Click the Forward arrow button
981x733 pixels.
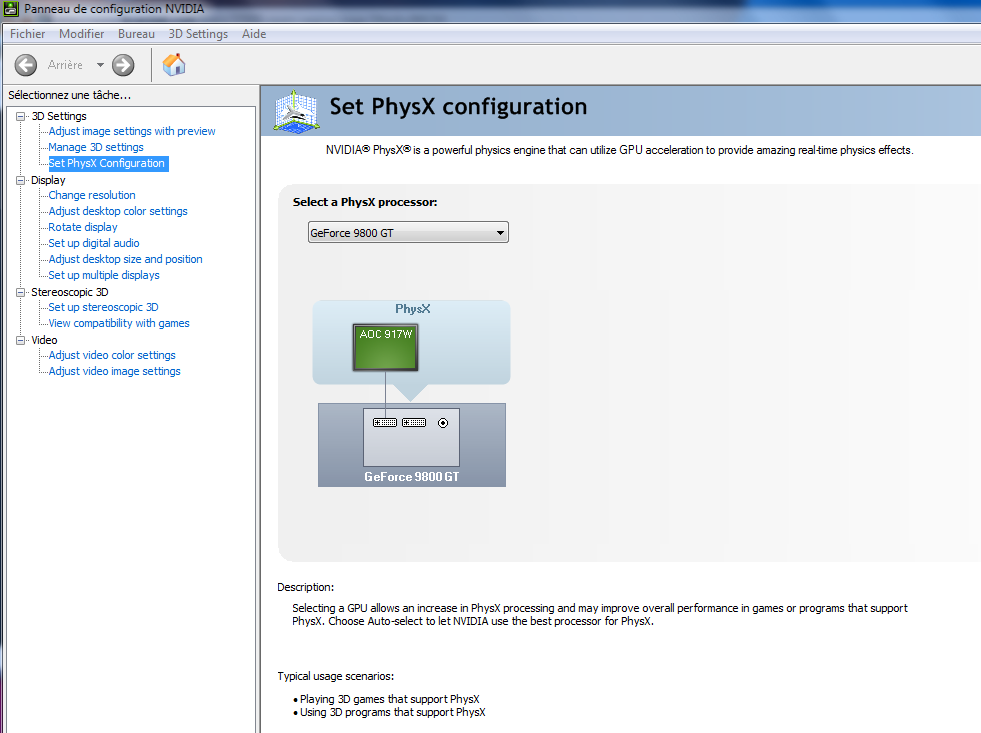[x=123, y=65]
